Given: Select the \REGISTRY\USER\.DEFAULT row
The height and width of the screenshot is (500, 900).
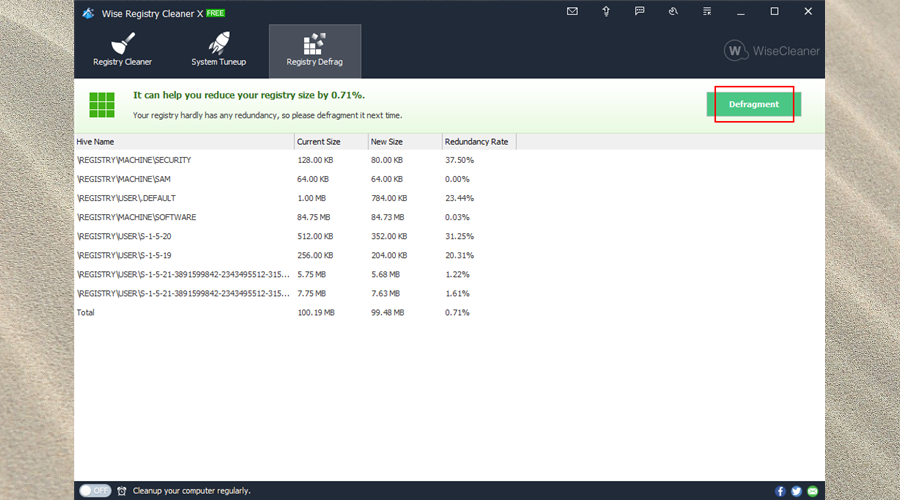Looking at the screenshot, I should [x=449, y=198].
